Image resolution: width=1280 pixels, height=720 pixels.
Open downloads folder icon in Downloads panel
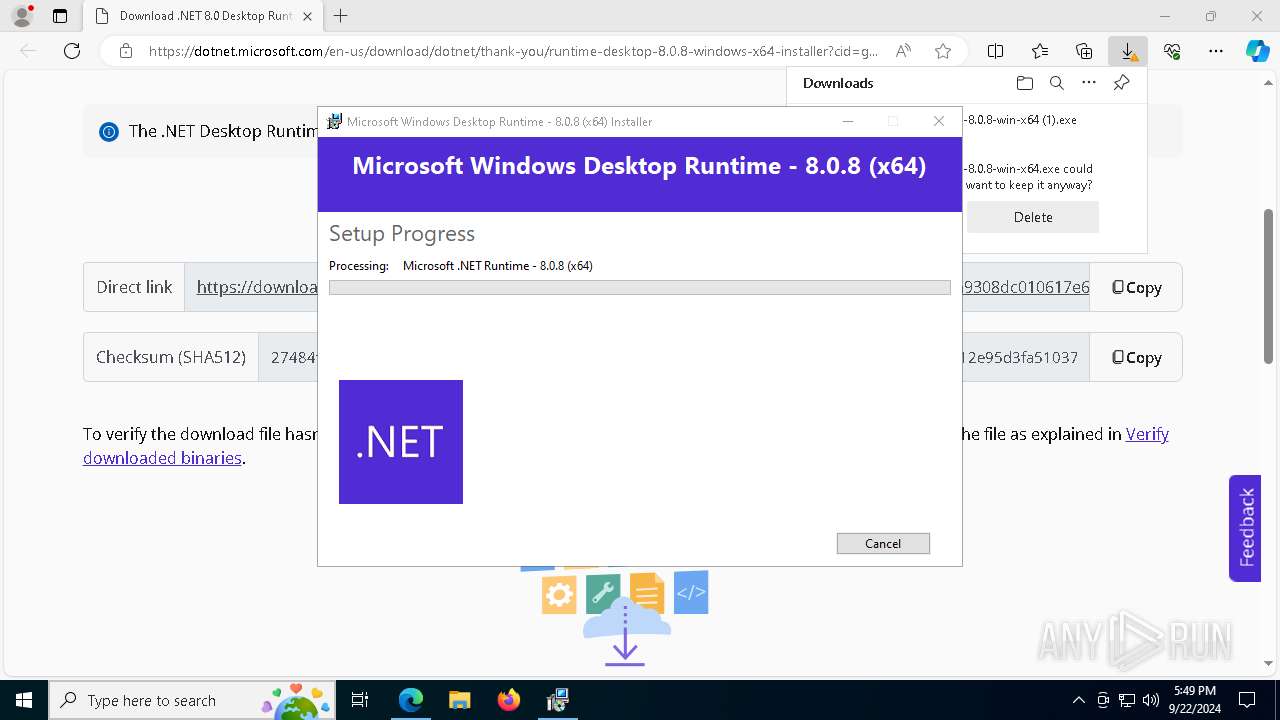tap(1024, 83)
